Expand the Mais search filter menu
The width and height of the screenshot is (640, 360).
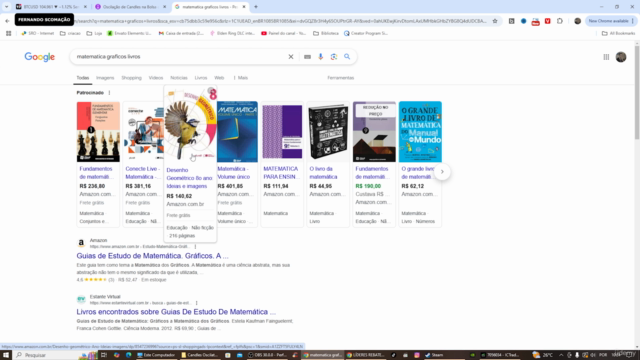(241, 78)
